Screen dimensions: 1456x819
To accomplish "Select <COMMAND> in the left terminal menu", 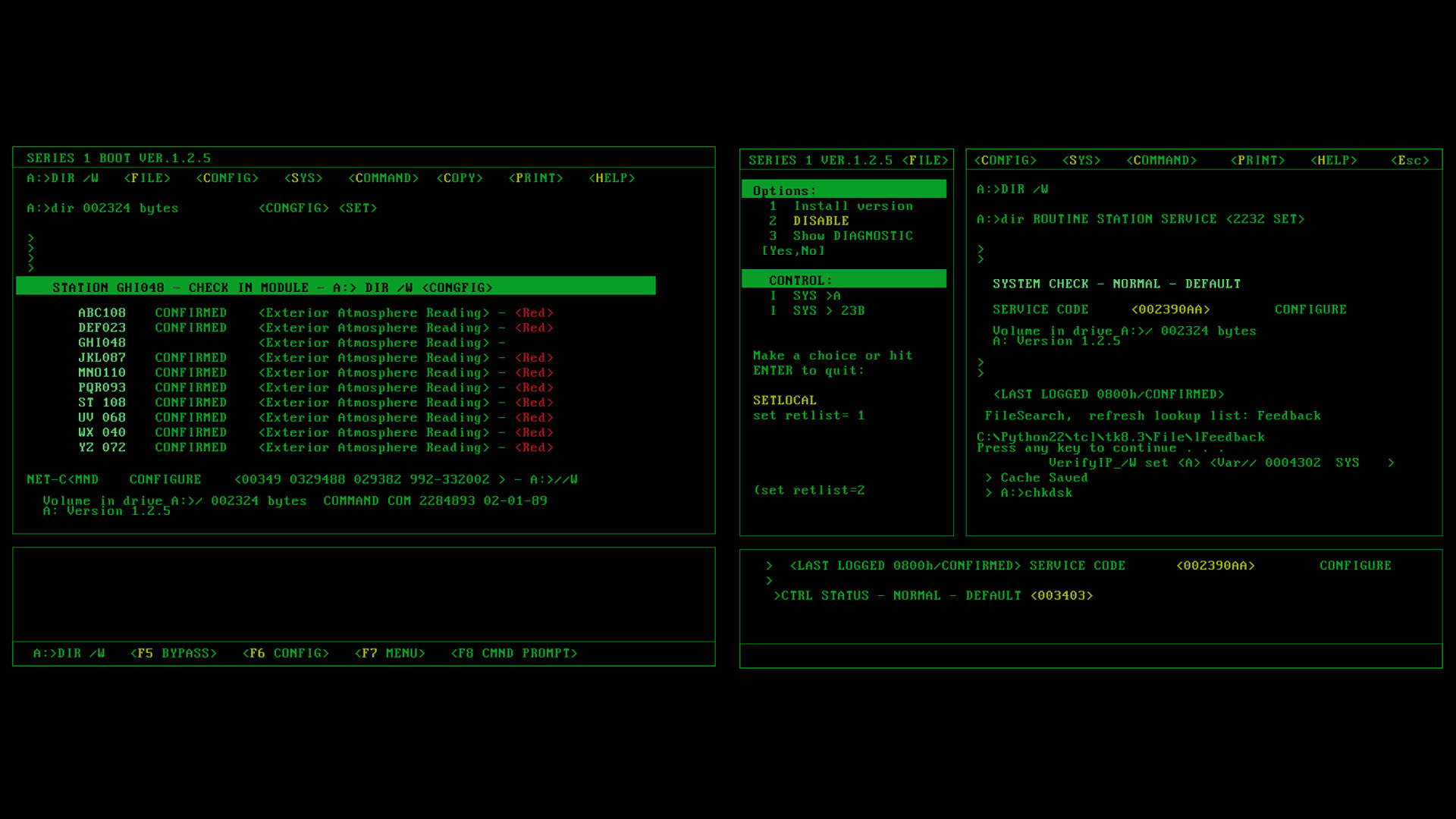I will [384, 178].
